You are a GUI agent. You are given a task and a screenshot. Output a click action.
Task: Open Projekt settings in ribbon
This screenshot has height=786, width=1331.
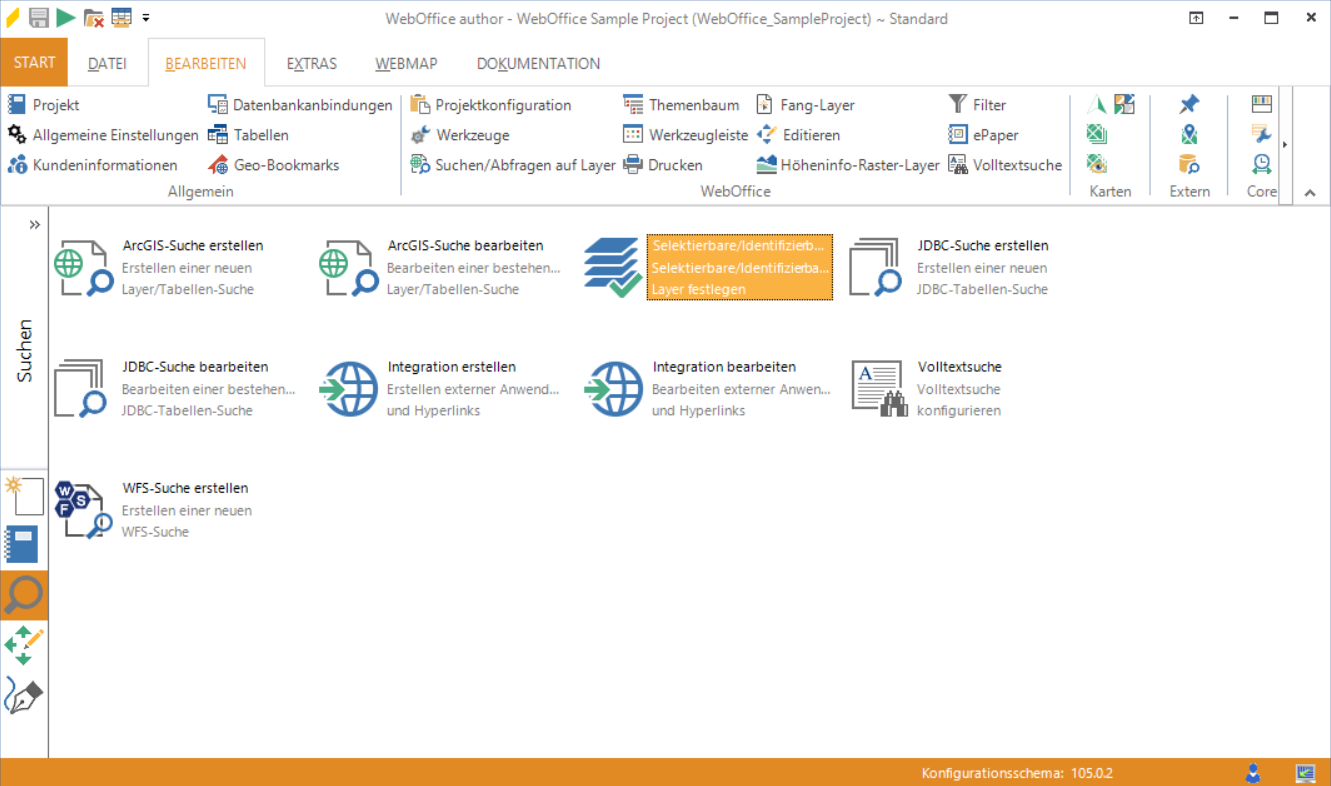(43, 105)
